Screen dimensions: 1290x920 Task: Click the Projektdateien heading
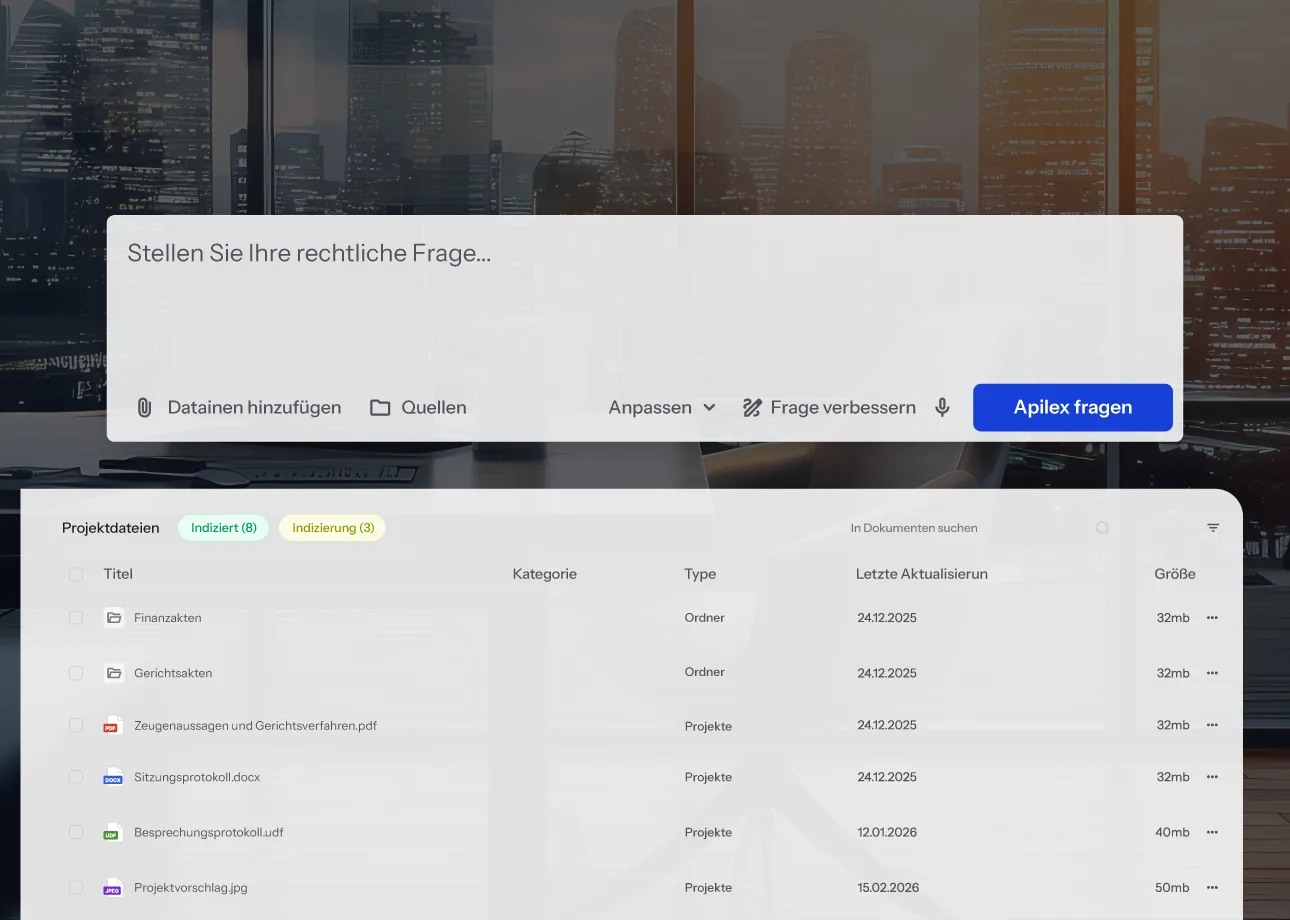pos(111,528)
